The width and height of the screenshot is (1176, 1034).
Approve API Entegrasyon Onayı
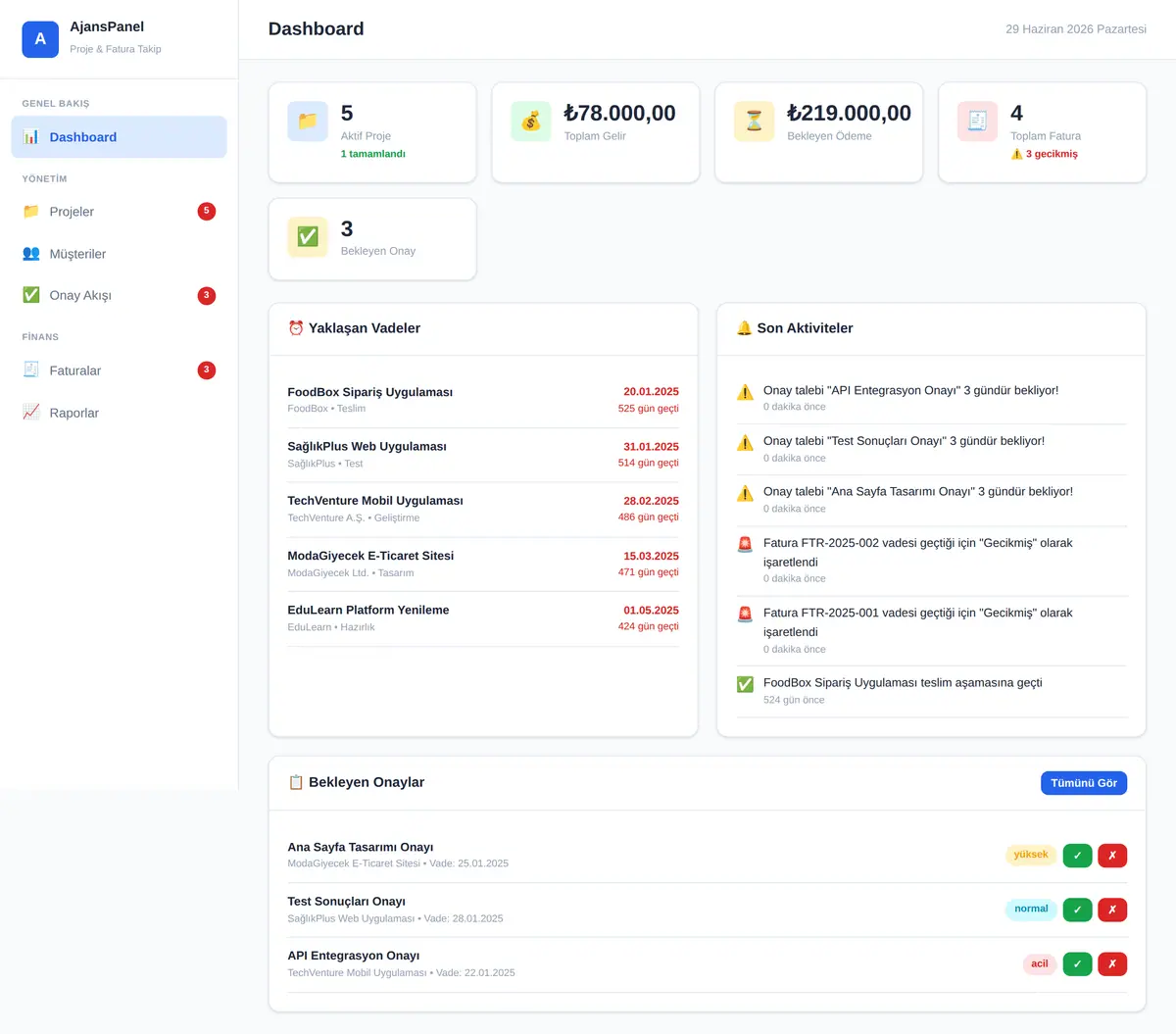(1077, 964)
